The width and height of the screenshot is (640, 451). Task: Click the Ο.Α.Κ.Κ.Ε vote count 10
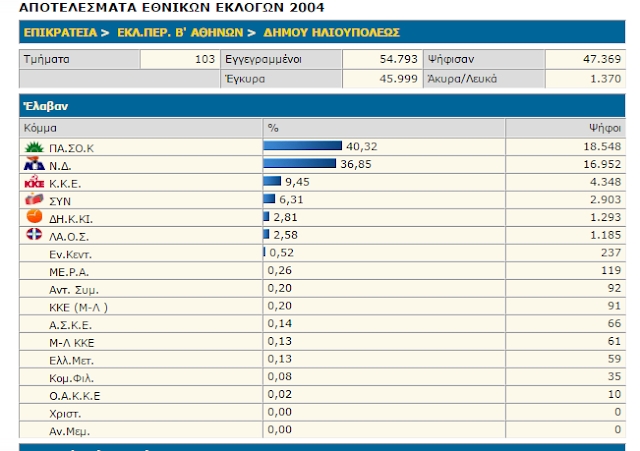(x=615, y=394)
